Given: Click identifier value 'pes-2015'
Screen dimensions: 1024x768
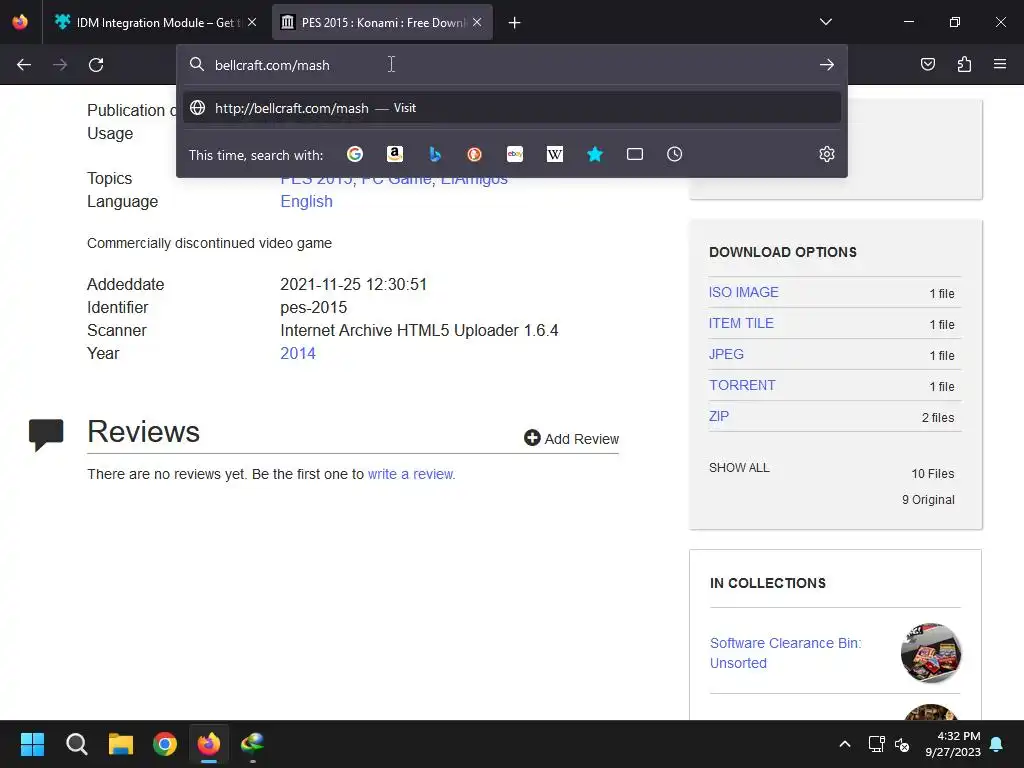Looking at the screenshot, I should (x=313, y=308).
